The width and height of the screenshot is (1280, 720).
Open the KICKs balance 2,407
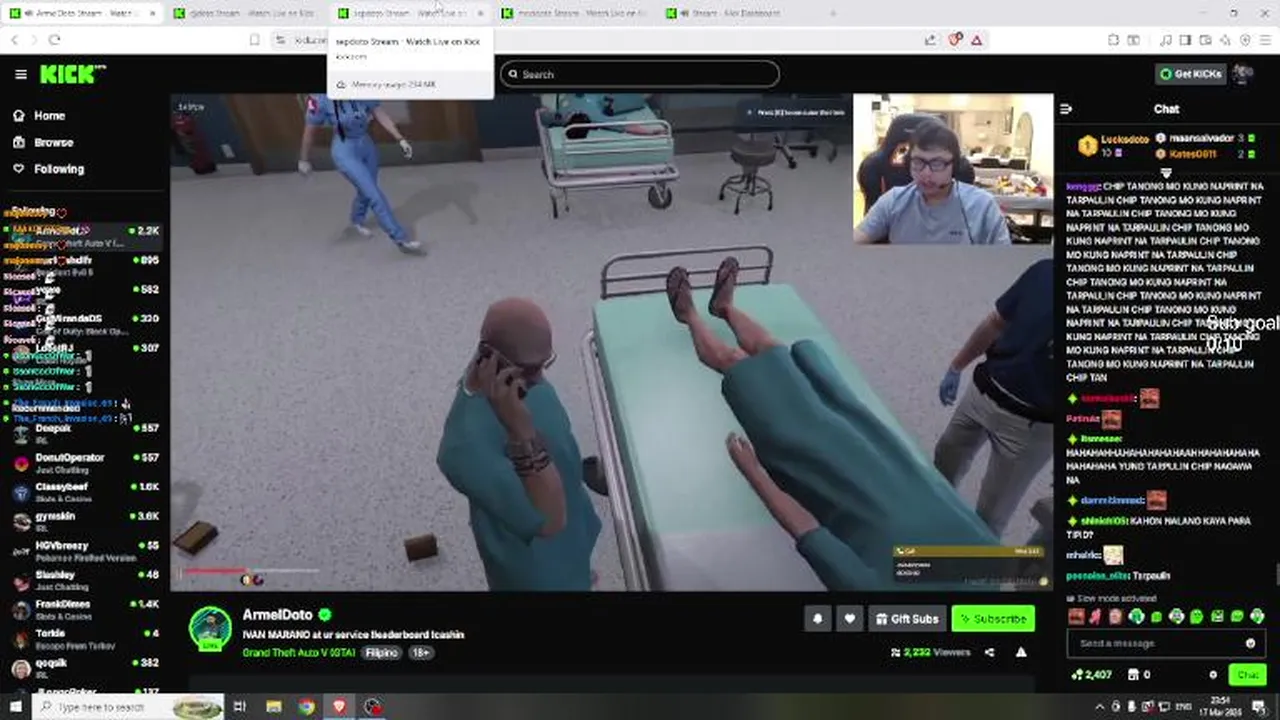click(x=1091, y=675)
